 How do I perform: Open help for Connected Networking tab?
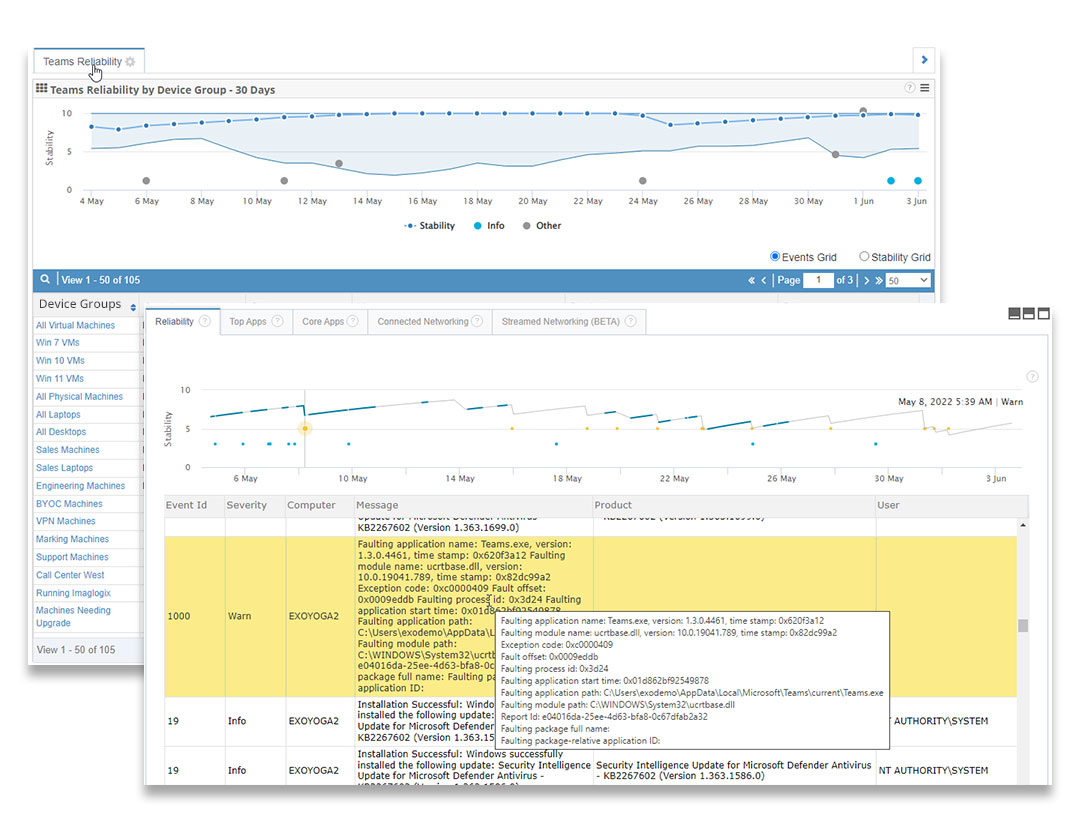pos(477,321)
